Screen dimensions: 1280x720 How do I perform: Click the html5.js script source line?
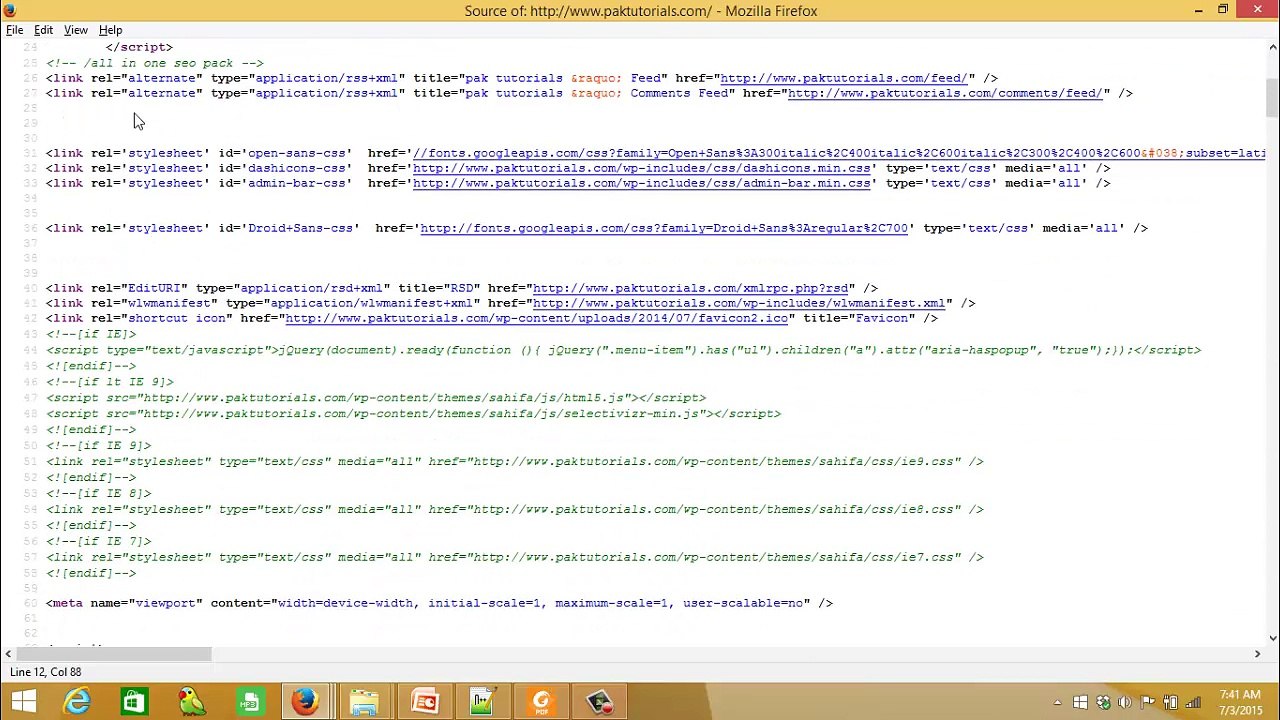click(376, 398)
